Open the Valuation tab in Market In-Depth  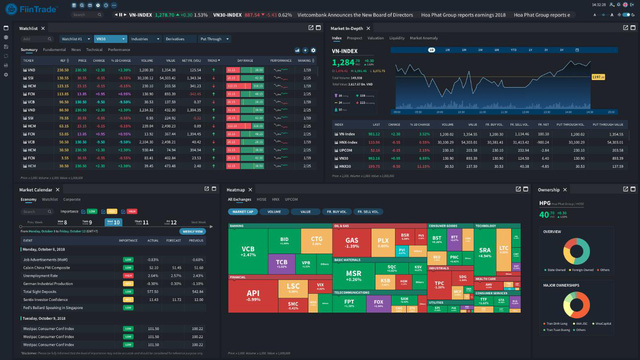coord(376,38)
